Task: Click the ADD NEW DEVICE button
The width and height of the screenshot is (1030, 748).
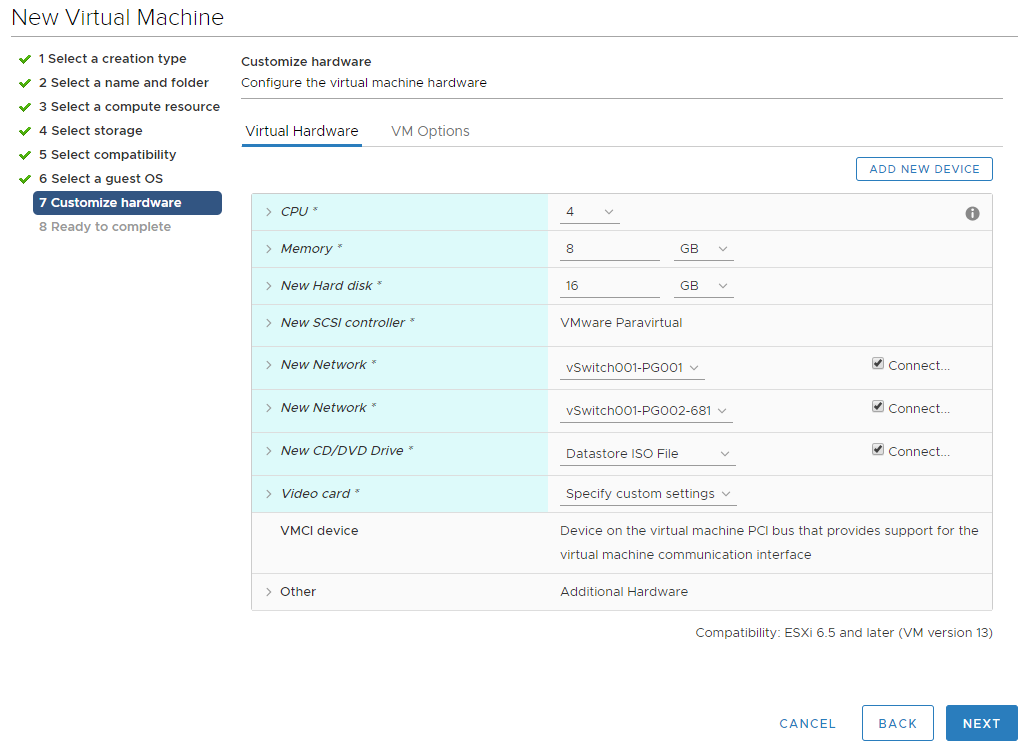Action: tap(923, 168)
